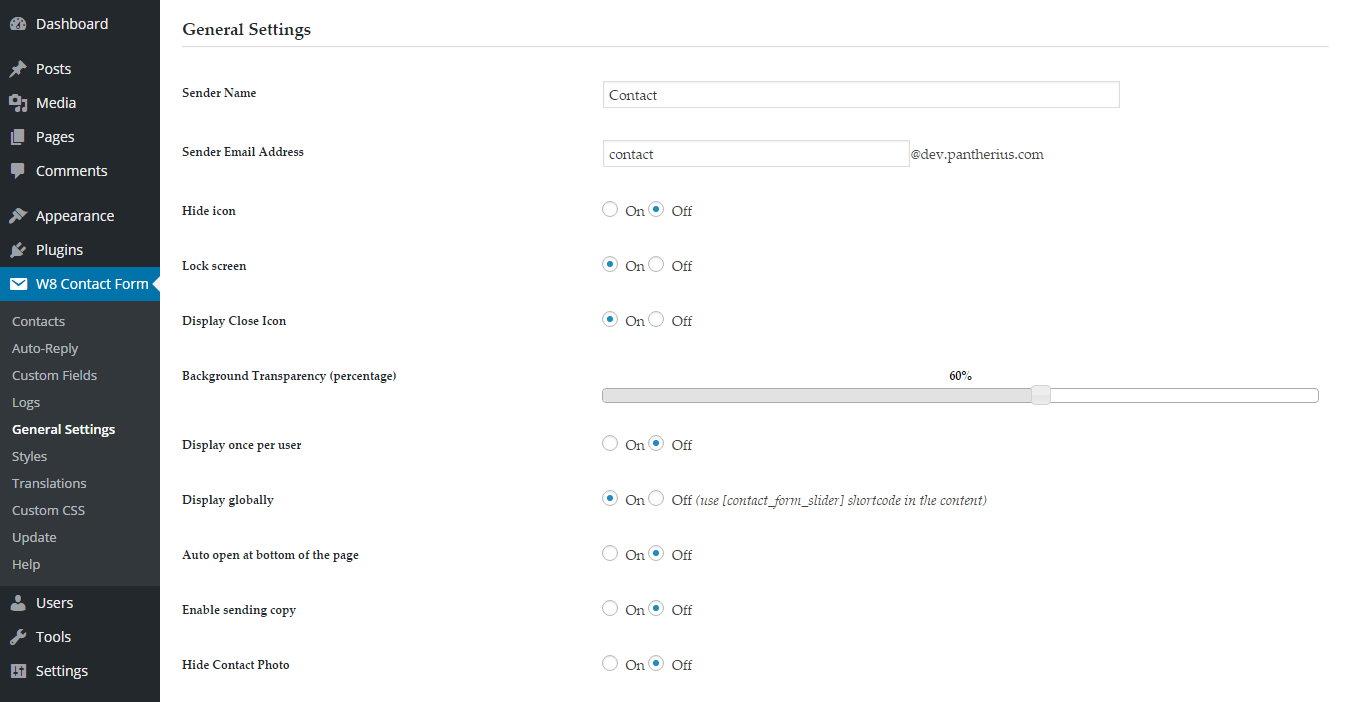Click the Users person icon
This screenshot has width=1347, height=702.
(18, 603)
